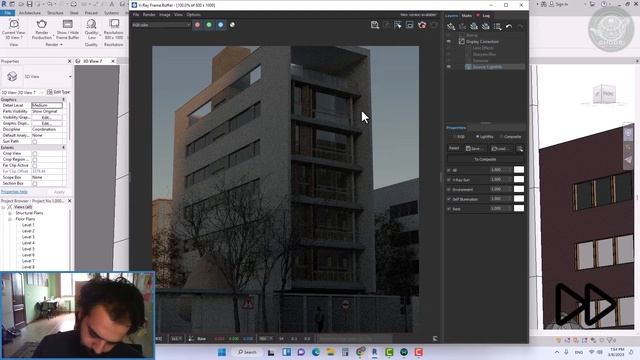
Task: Click the To Composite button
Action: 485,160
